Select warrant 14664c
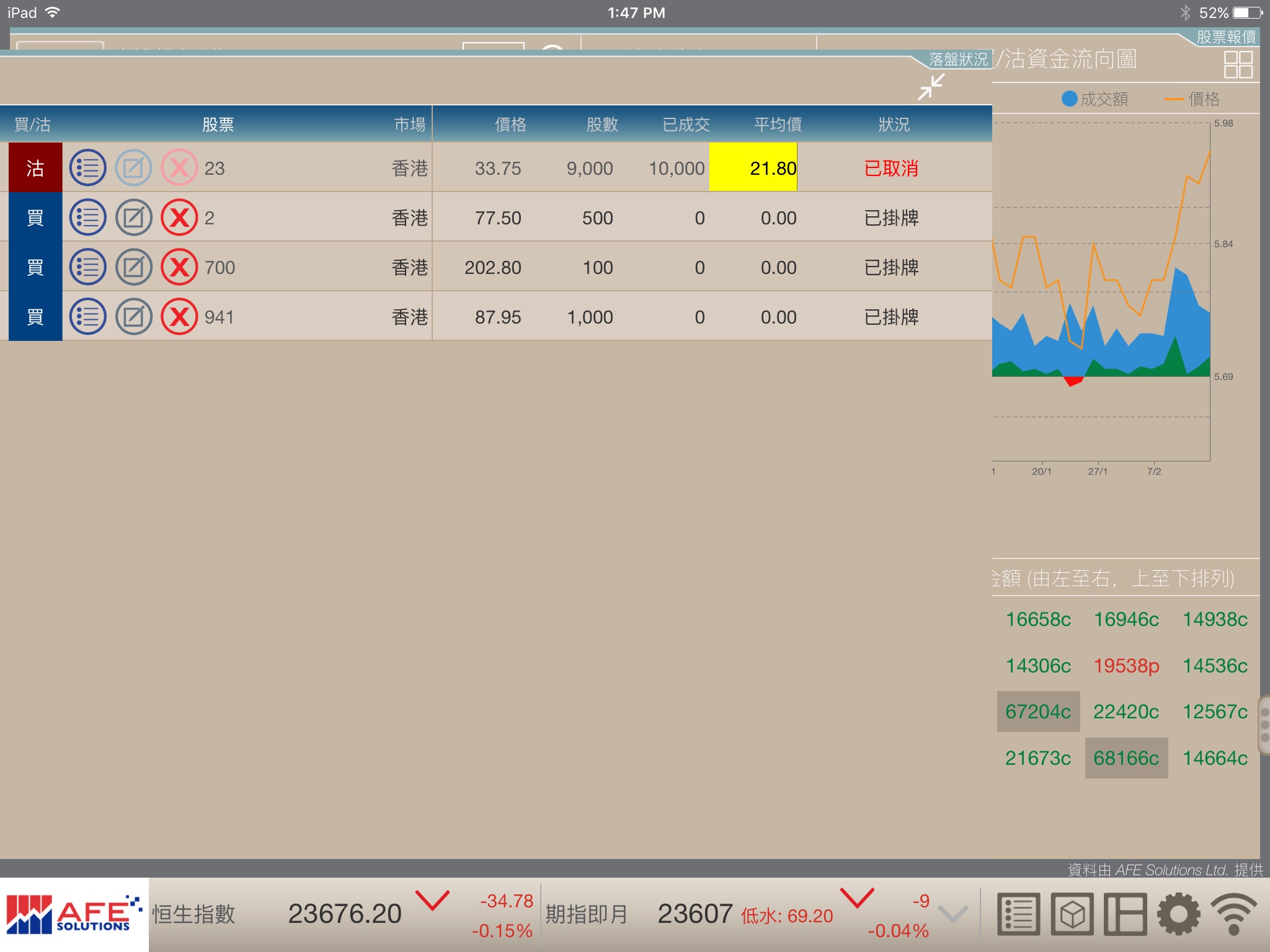 tap(1215, 758)
